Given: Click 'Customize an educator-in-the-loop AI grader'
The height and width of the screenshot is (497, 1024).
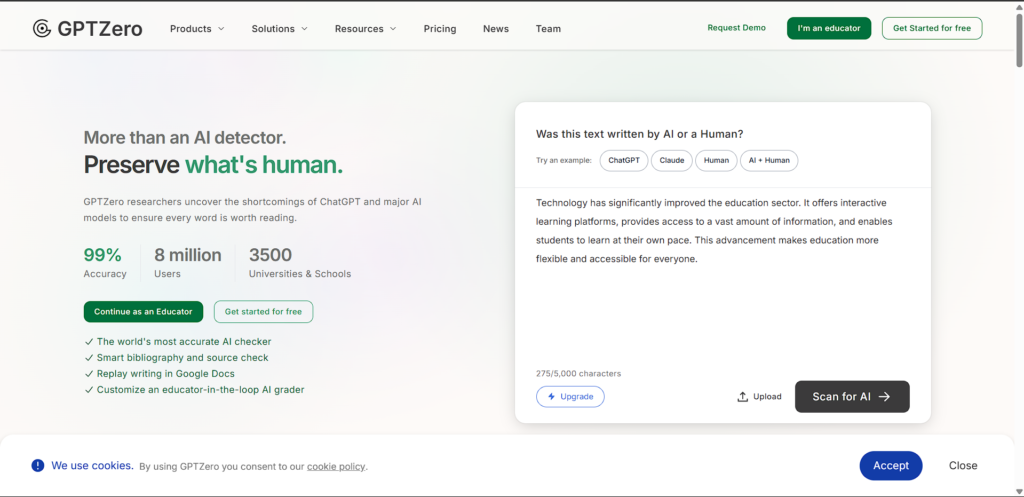Looking at the screenshot, I should [x=200, y=390].
